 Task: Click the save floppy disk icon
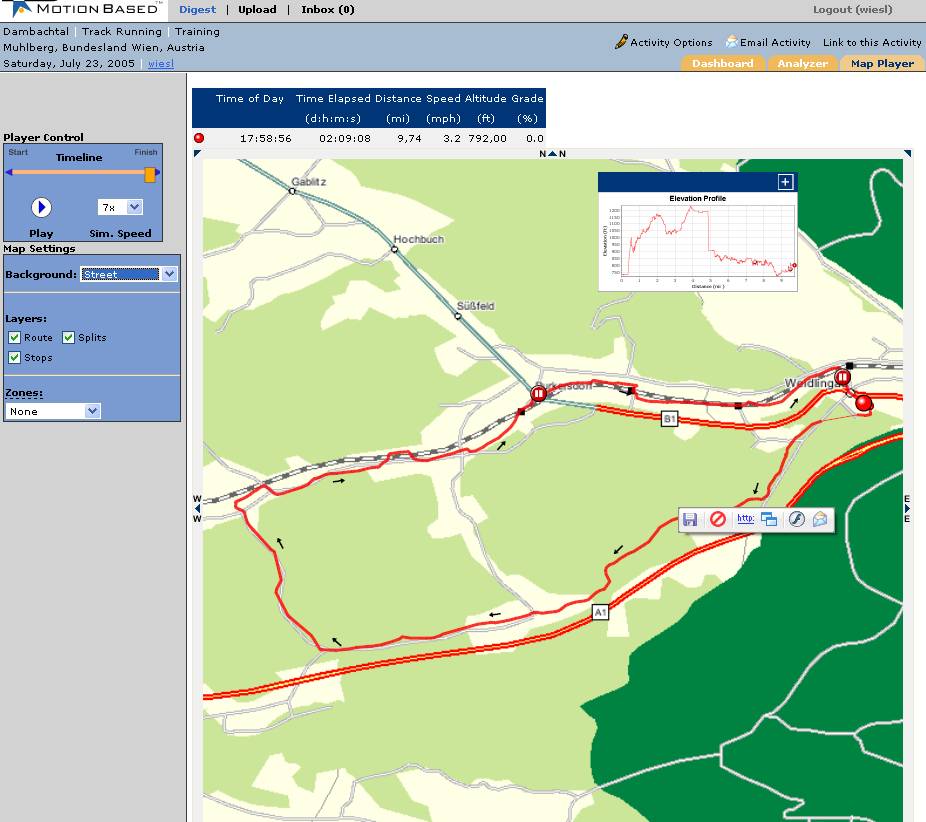690,519
